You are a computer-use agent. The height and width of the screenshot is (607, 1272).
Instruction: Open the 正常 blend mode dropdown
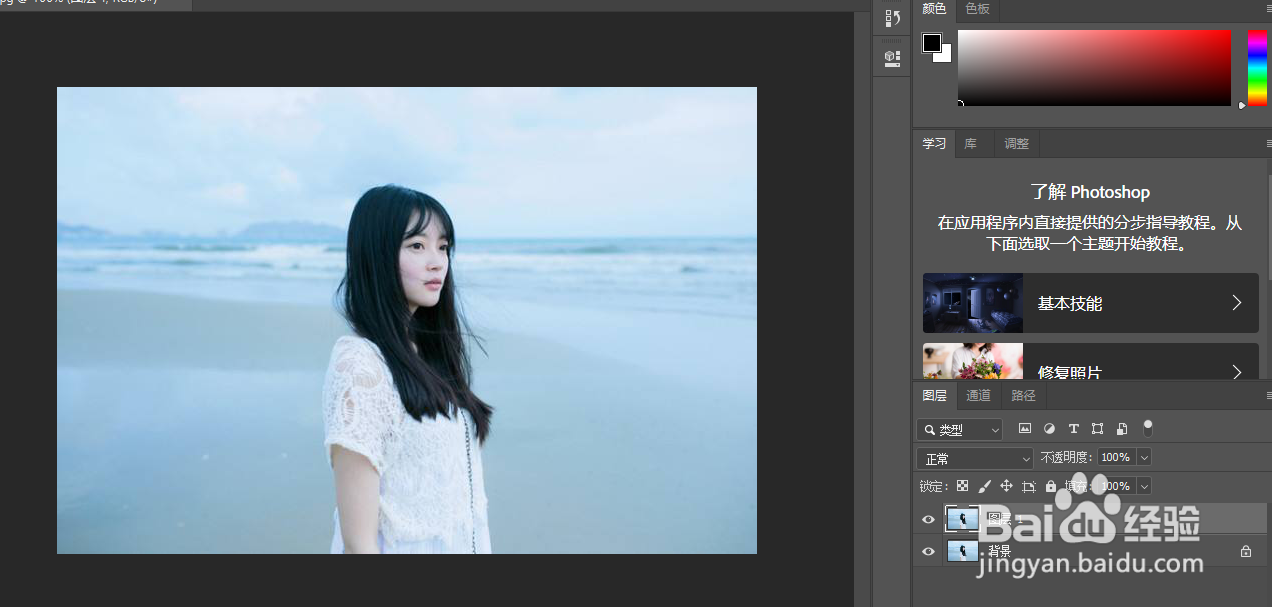tap(975, 458)
